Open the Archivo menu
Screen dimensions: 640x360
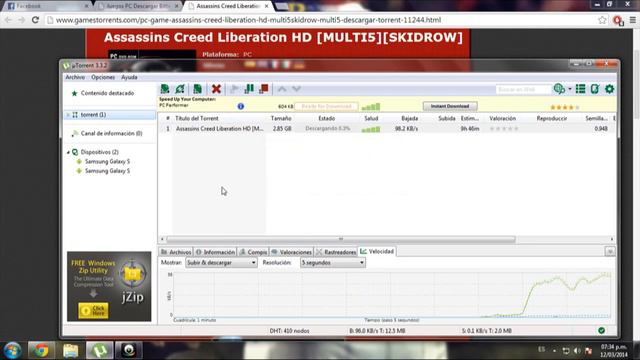pyautogui.click(x=75, y=77)
